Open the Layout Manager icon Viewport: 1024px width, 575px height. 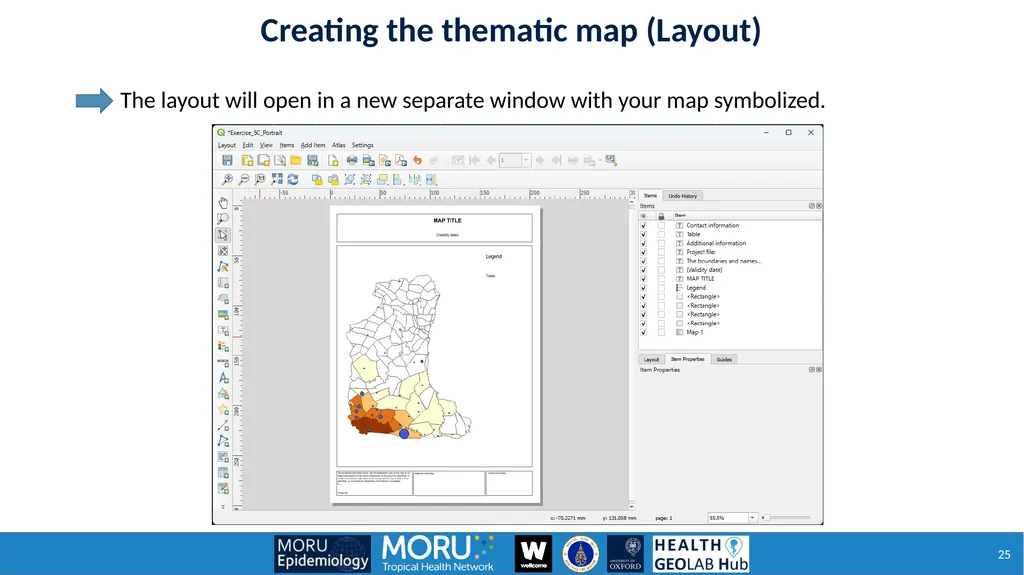pyautogui.click(x=280, y=160)
